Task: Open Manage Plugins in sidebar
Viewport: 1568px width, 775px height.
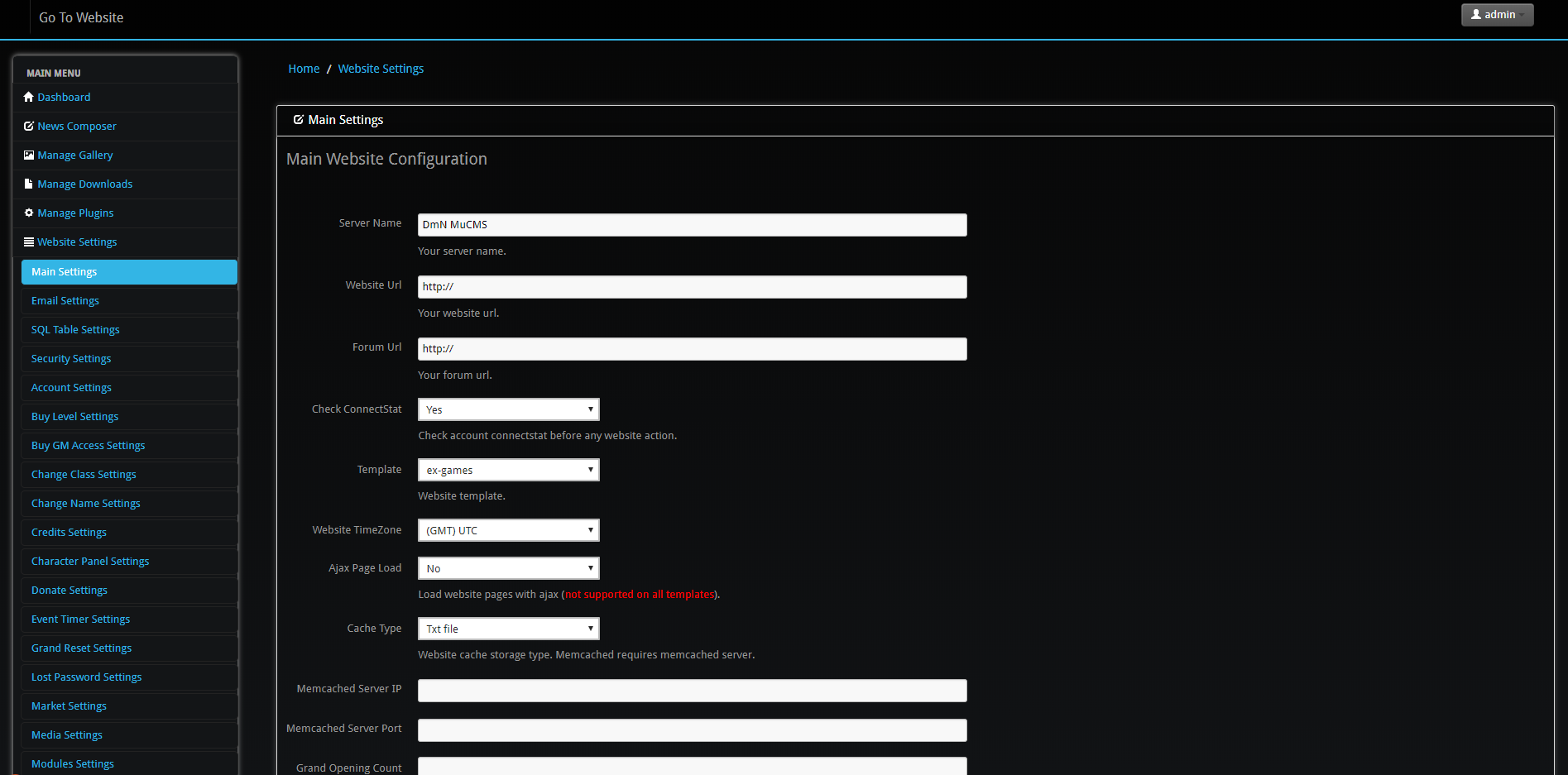Action: click(126, 213)
